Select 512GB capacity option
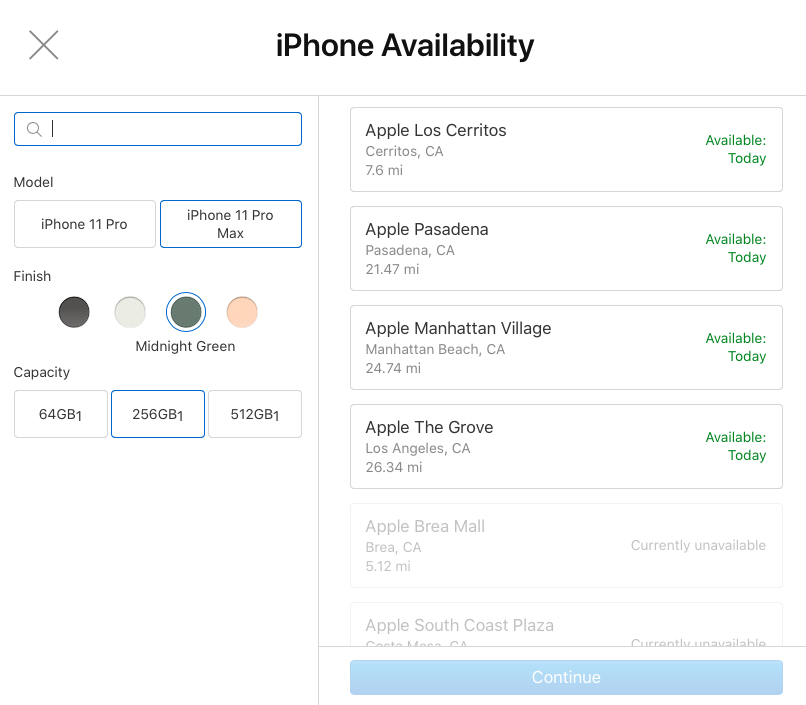 (255, 414)
